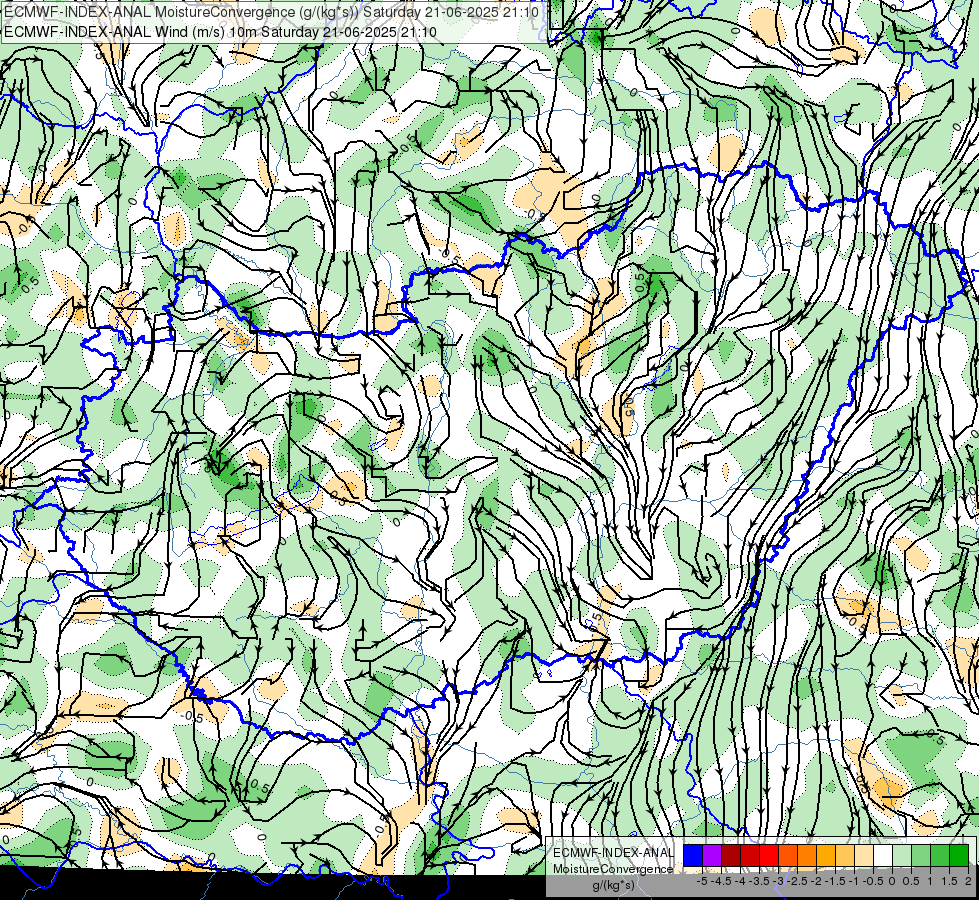This screenshot has height=900, width=979.
Task: Click the purple legend color swatch
Action: click(712, 855)
